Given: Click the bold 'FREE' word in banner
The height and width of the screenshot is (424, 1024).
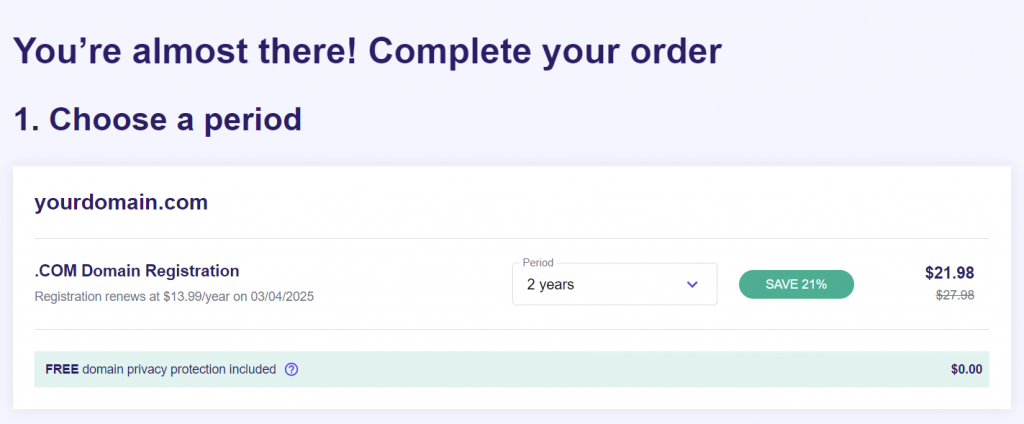Looking at the screenshot, I should (x=62, y=370).
